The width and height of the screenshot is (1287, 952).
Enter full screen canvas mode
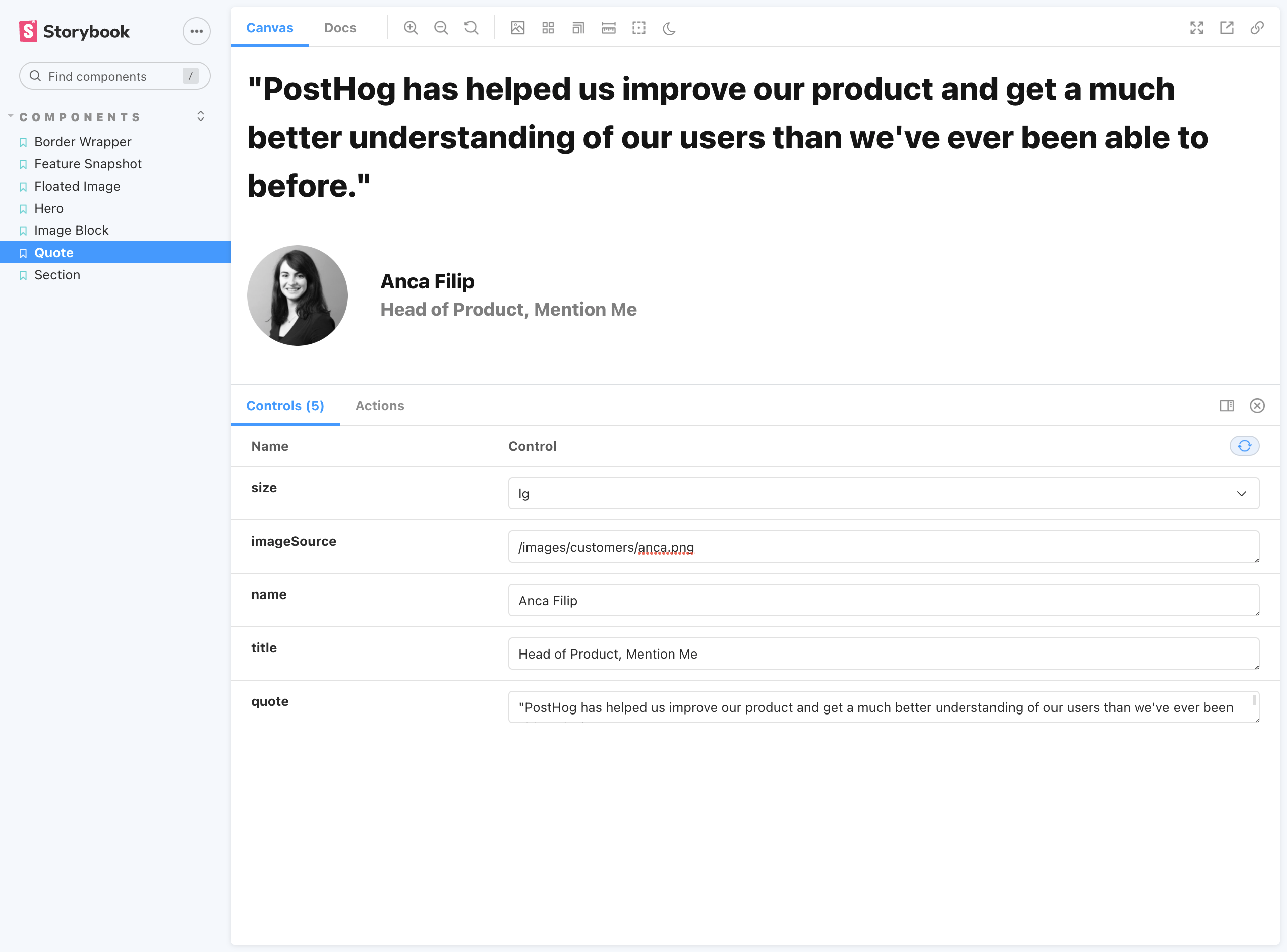point(1197,28)
